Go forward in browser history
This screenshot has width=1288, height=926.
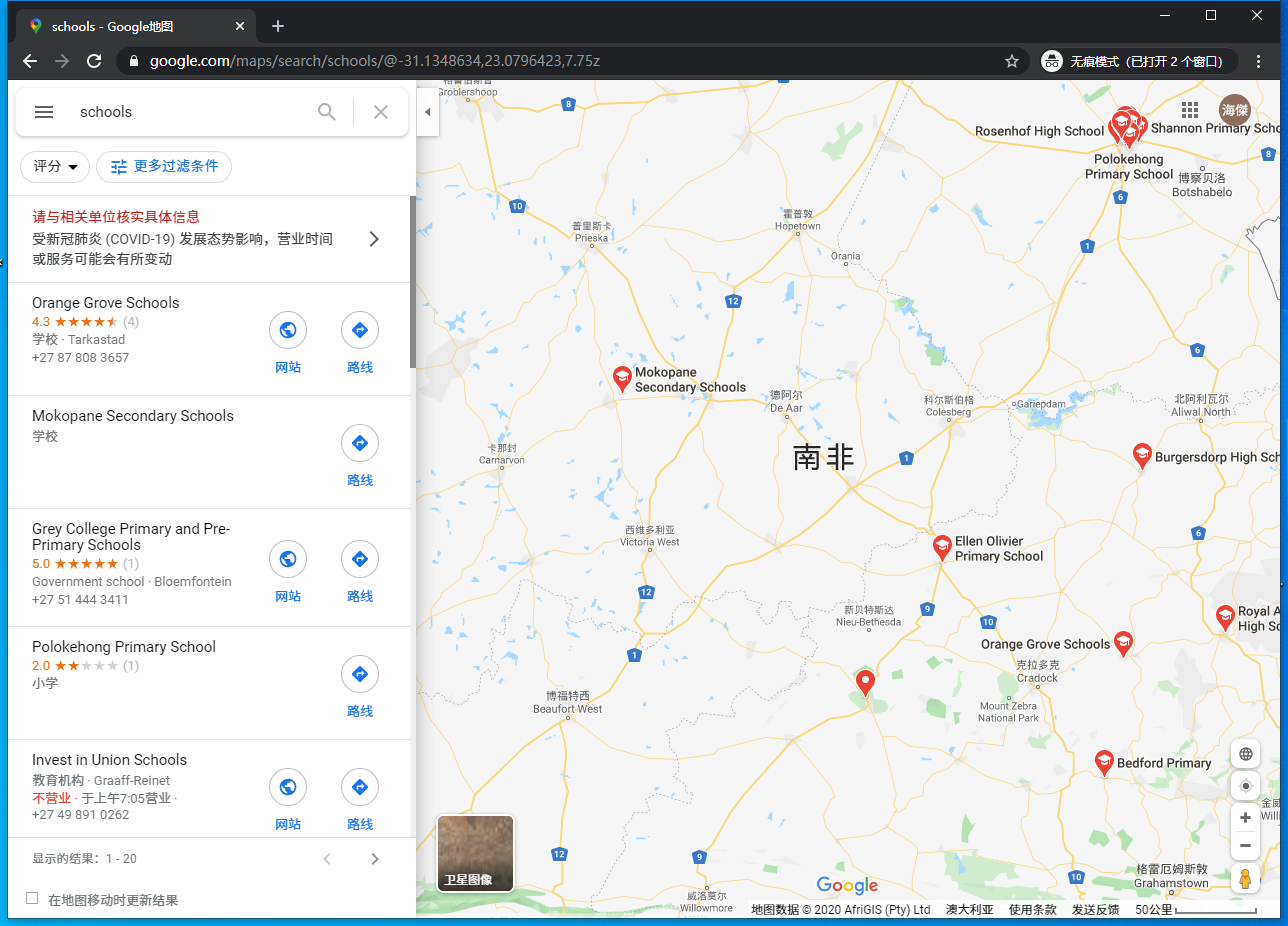pos(62,61)
